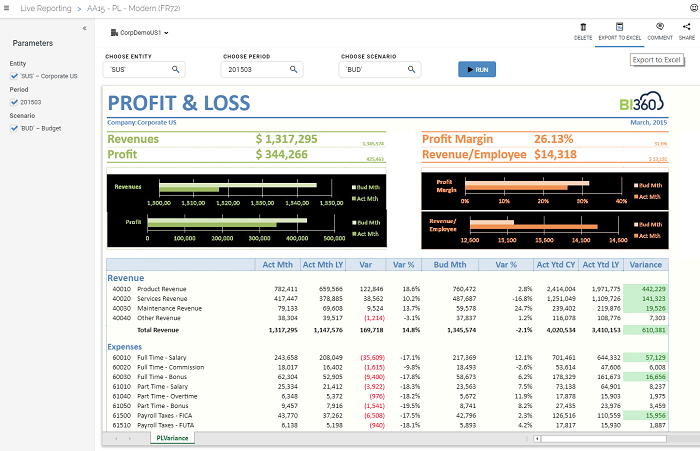This screenshot has height=451, width=700.
Task: Select the PLVariance sheet tab
Action: coord(171,438)
